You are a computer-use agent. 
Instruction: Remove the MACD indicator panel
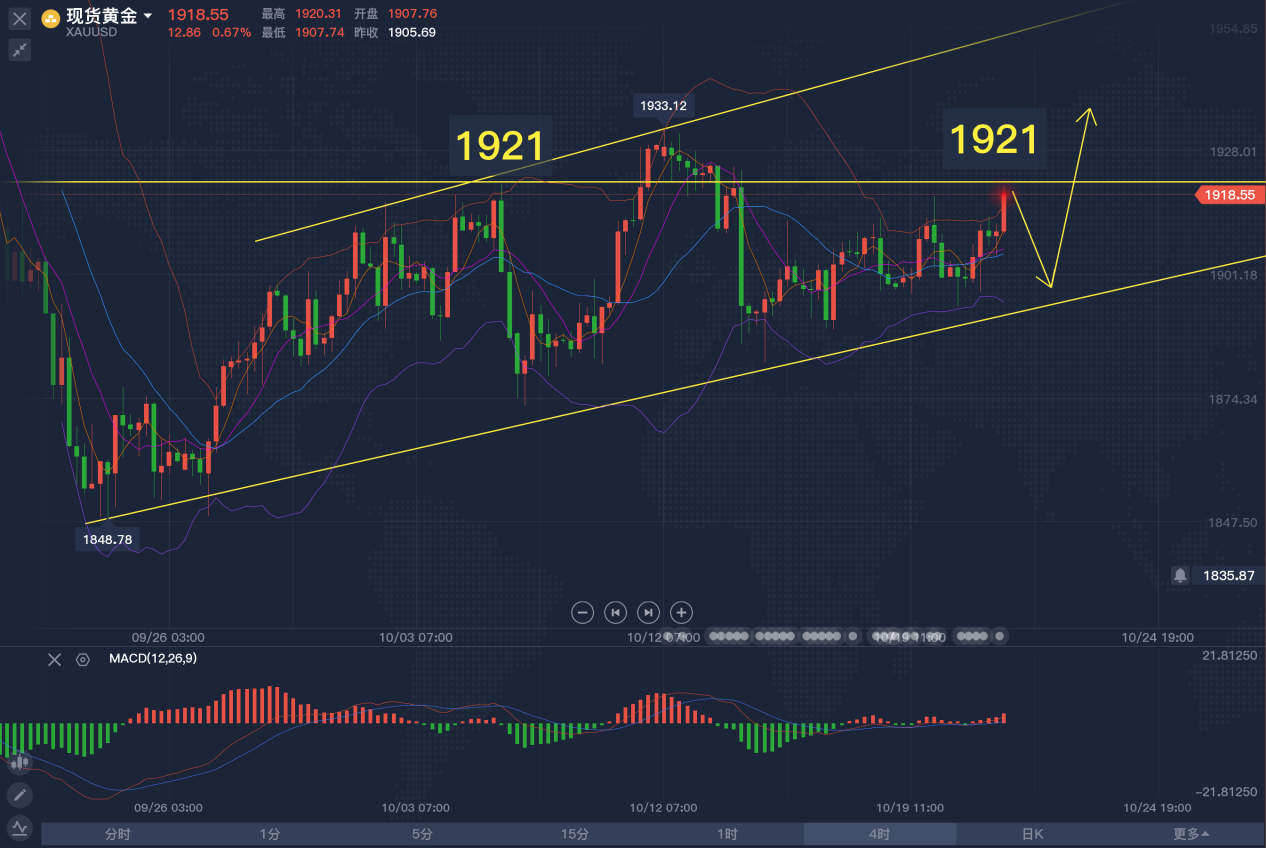coord(55,659)
